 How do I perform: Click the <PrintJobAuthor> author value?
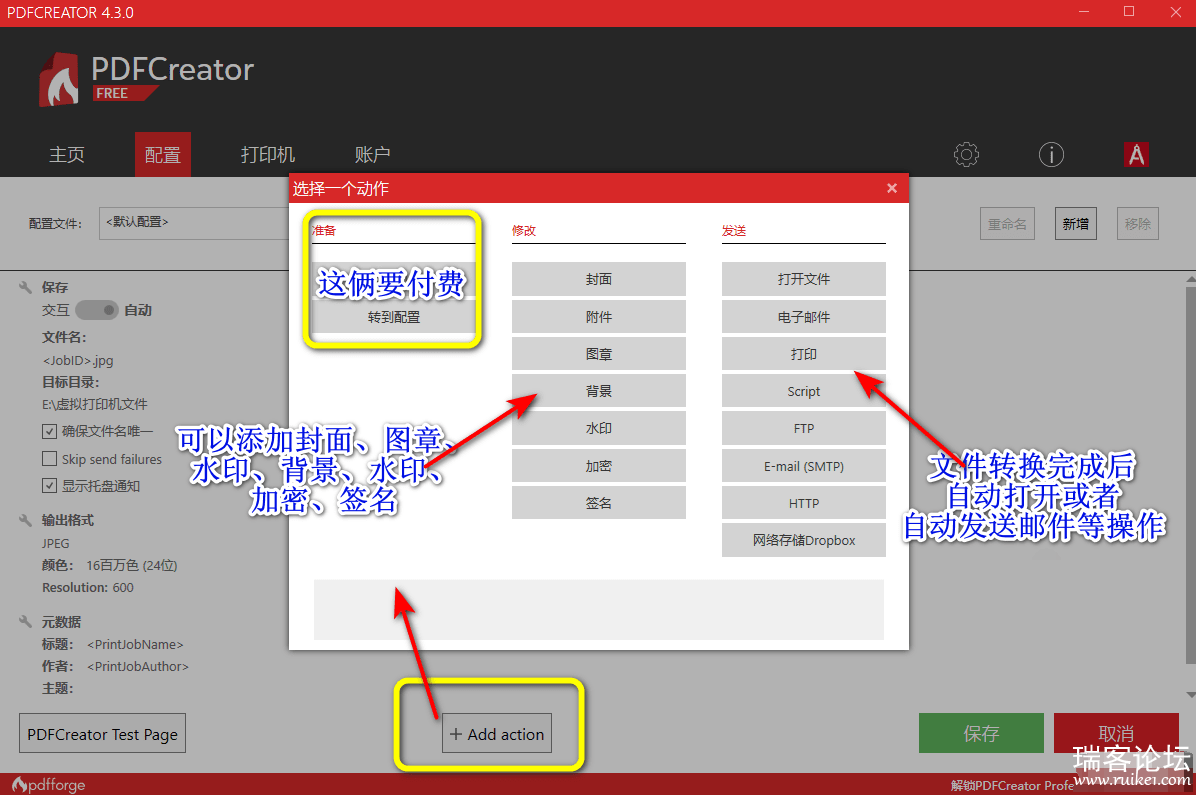pos(137,666)
